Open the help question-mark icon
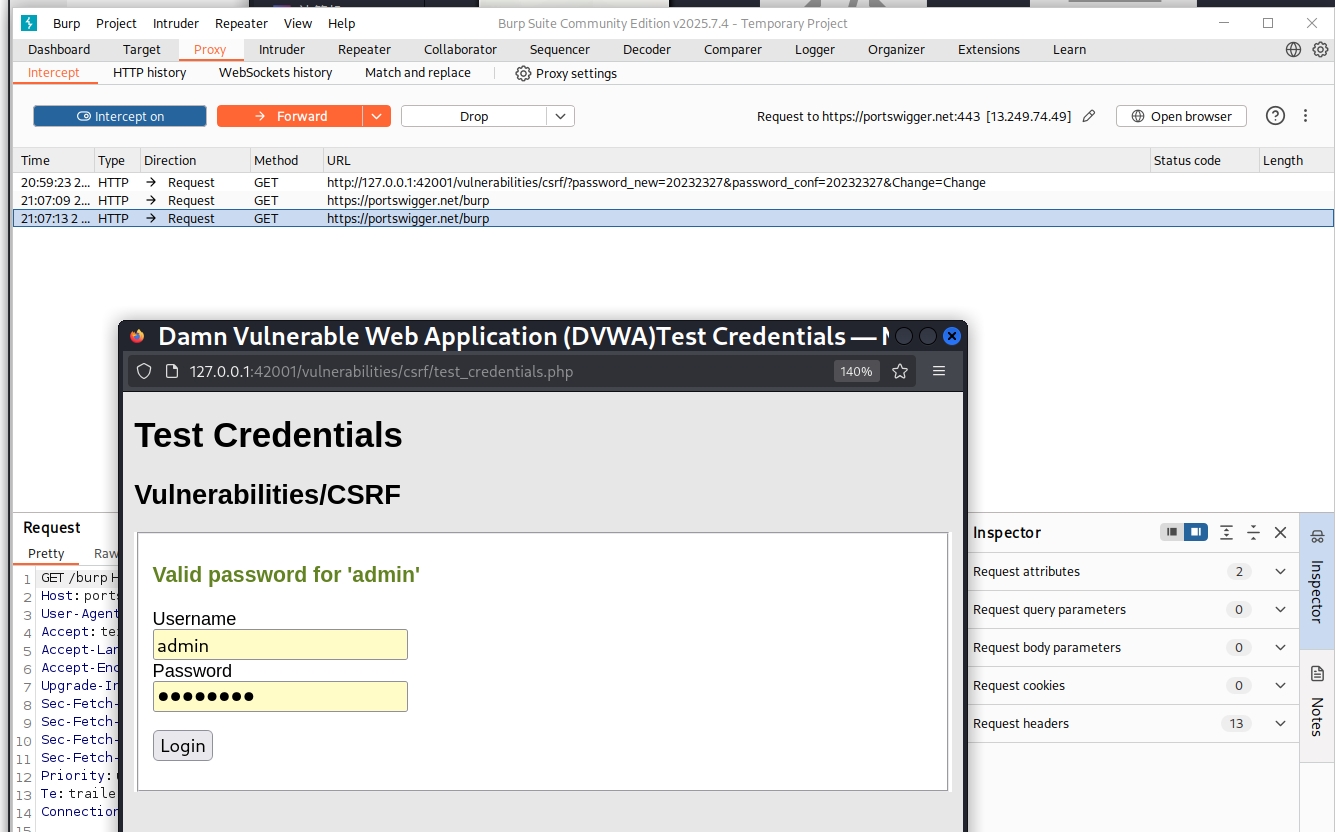1335x832 pixels. 1275,116
